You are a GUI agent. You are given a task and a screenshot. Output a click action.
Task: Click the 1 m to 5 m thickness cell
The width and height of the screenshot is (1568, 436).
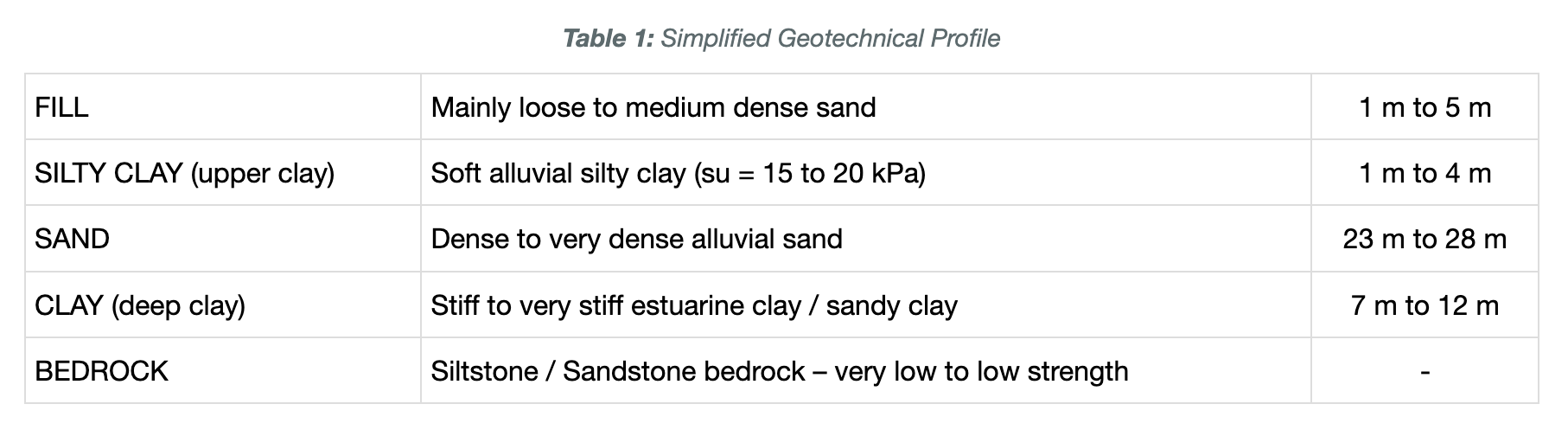pos(1425,107)
